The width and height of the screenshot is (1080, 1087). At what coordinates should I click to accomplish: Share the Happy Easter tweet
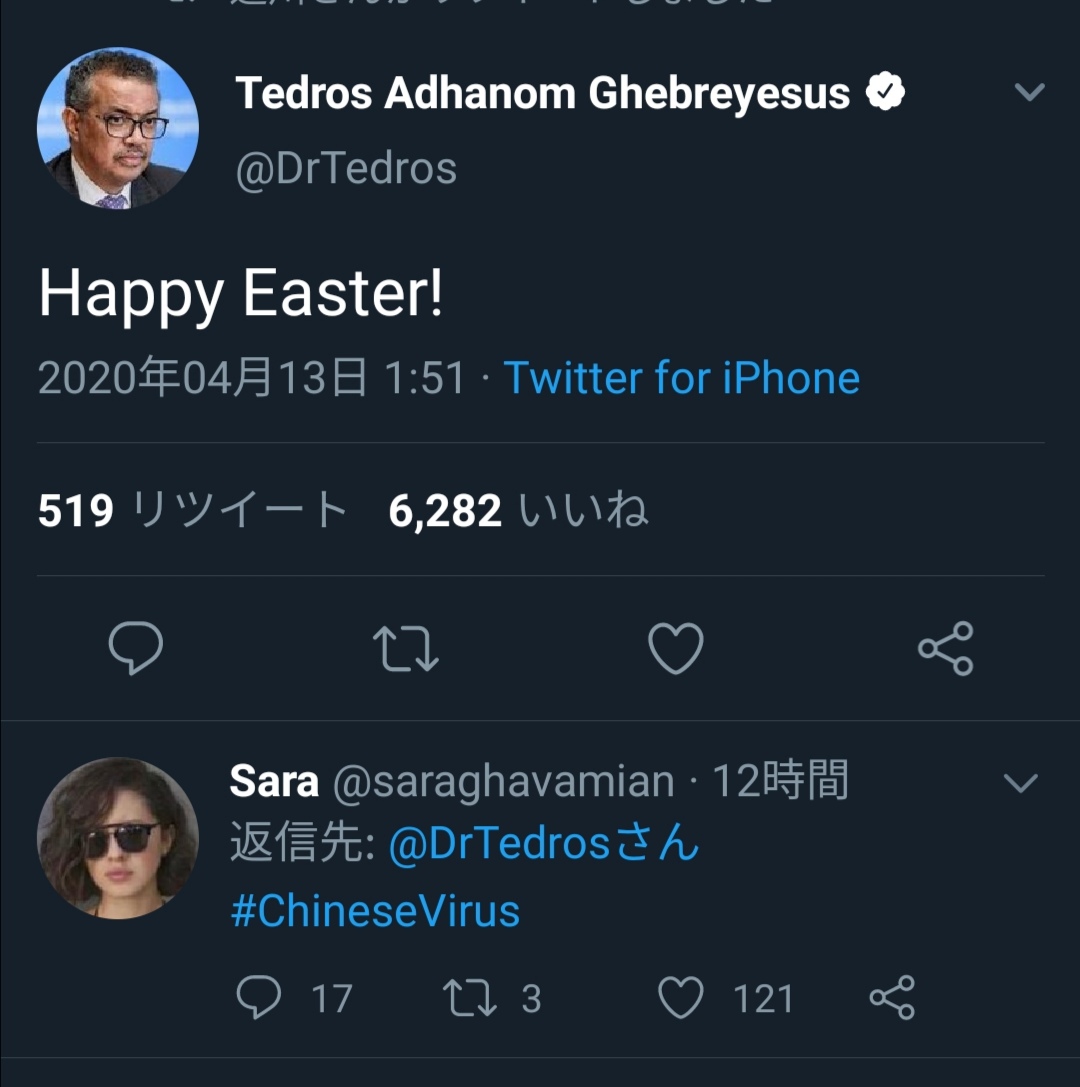[945, 648]
